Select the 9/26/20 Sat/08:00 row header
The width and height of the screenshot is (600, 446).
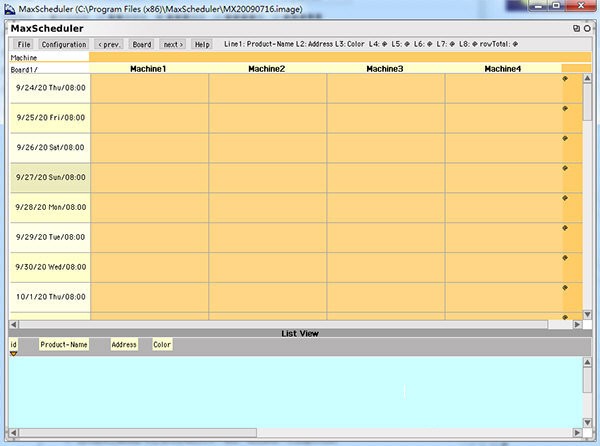coord(50,148)
